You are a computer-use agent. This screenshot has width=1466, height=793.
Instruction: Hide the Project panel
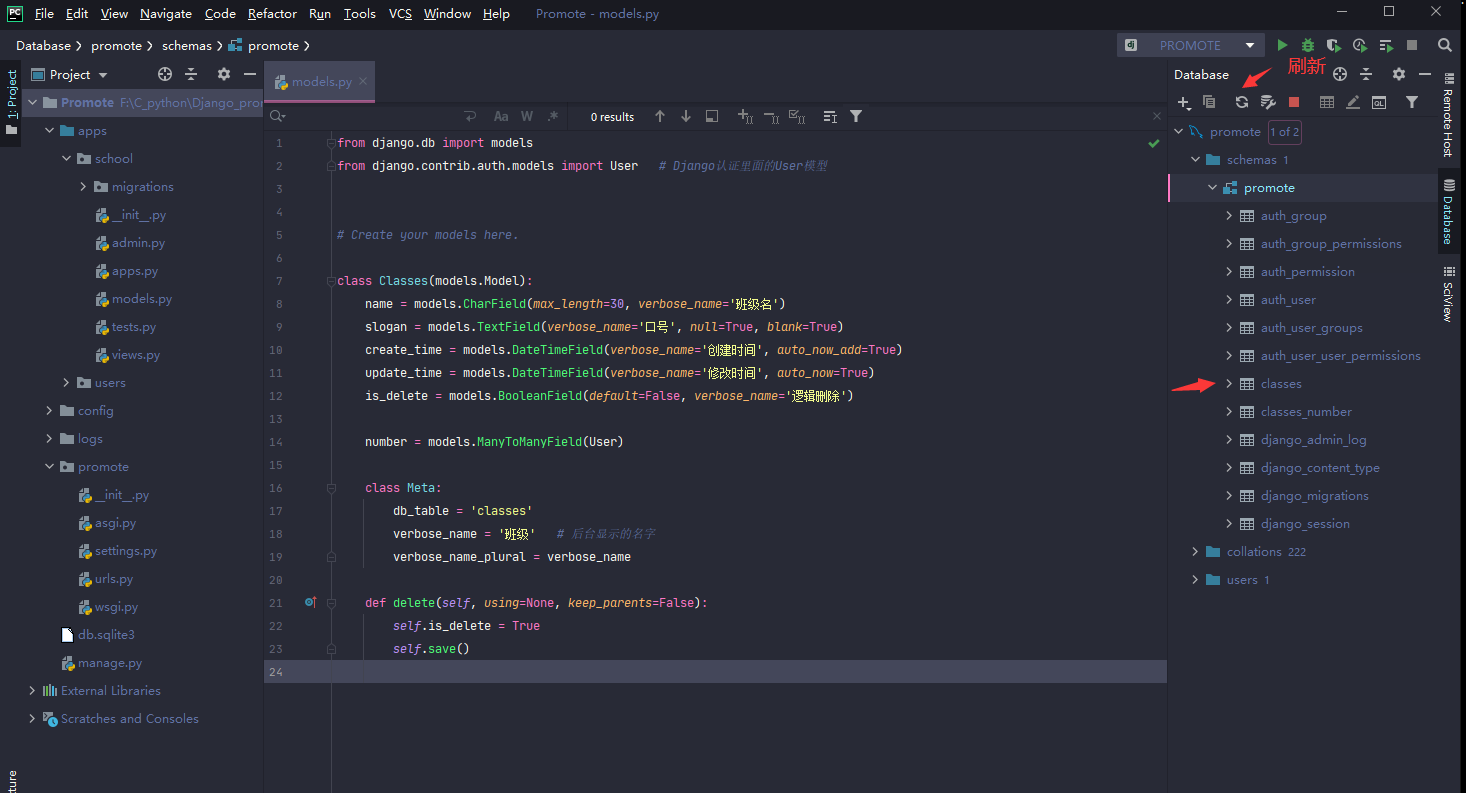[x=250, y=74]
